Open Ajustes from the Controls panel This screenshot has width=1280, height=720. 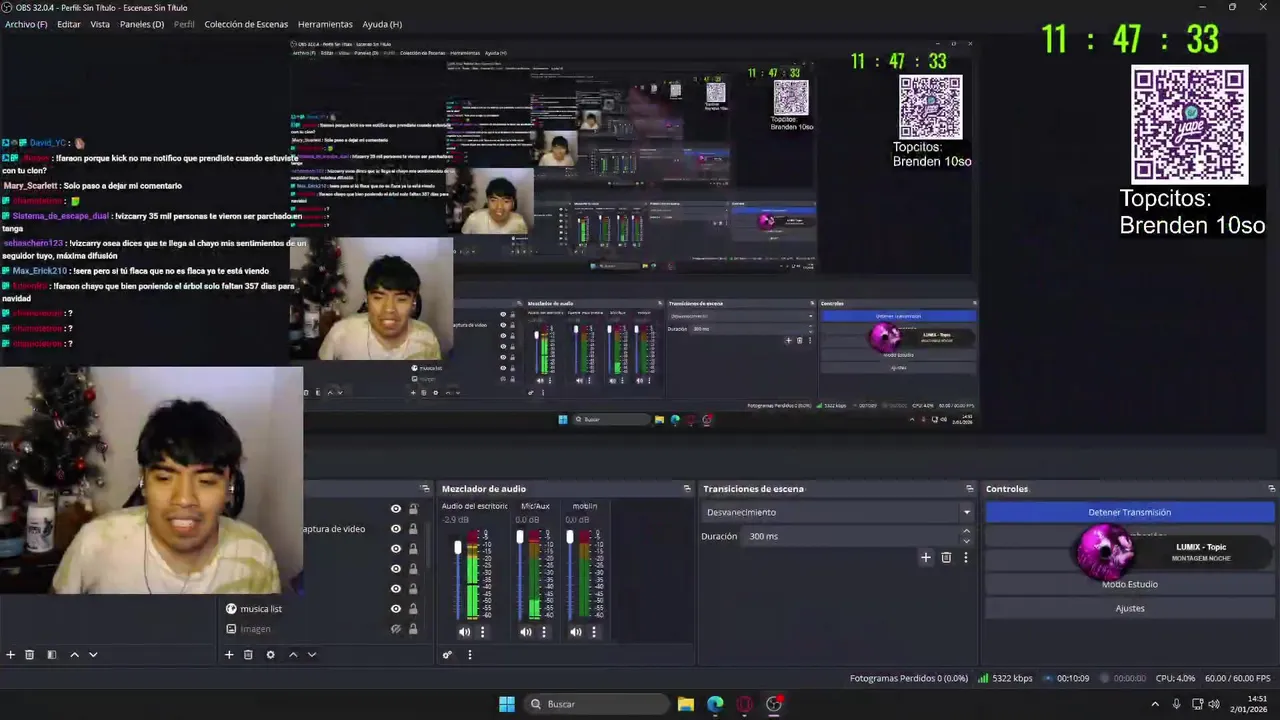pyautogui.click(x=1130, y=608)
